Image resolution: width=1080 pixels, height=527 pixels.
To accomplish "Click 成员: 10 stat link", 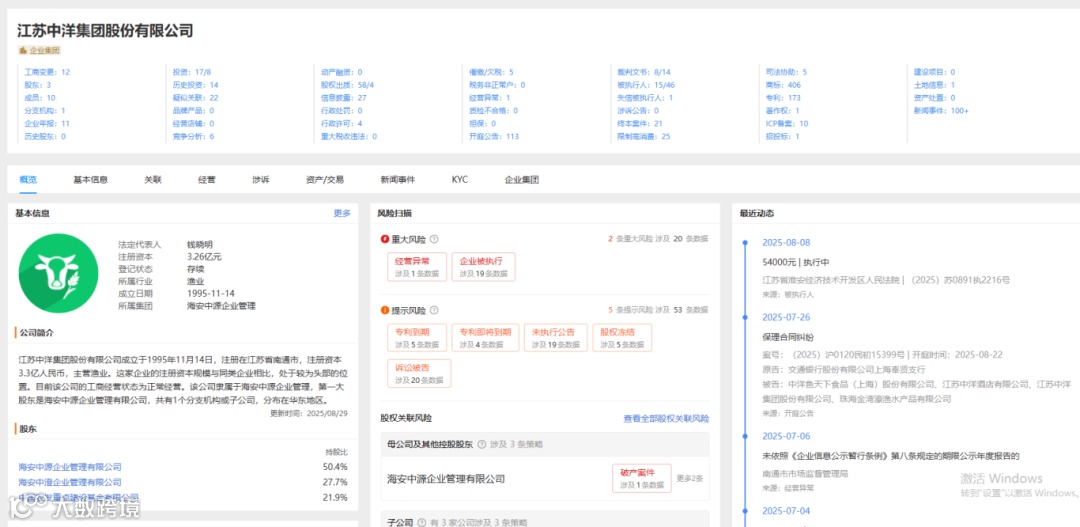I will (40, 98).
